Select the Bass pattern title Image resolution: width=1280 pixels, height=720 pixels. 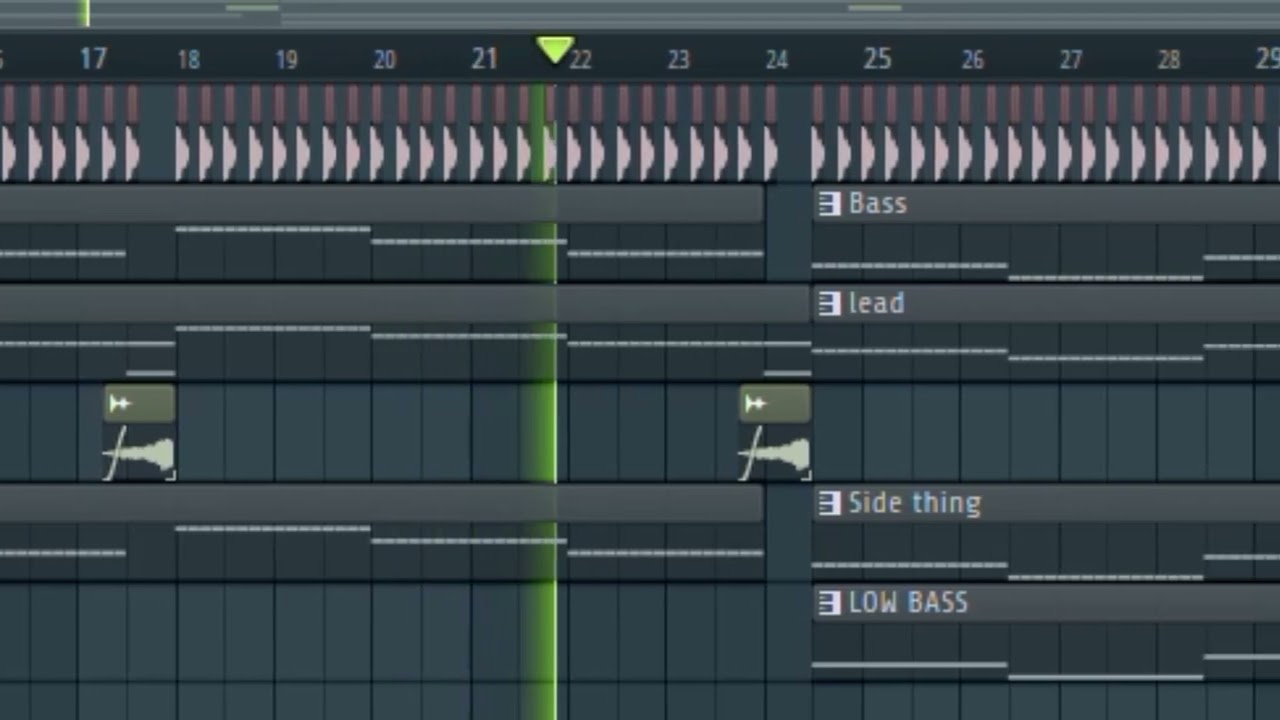coord(877,204)
